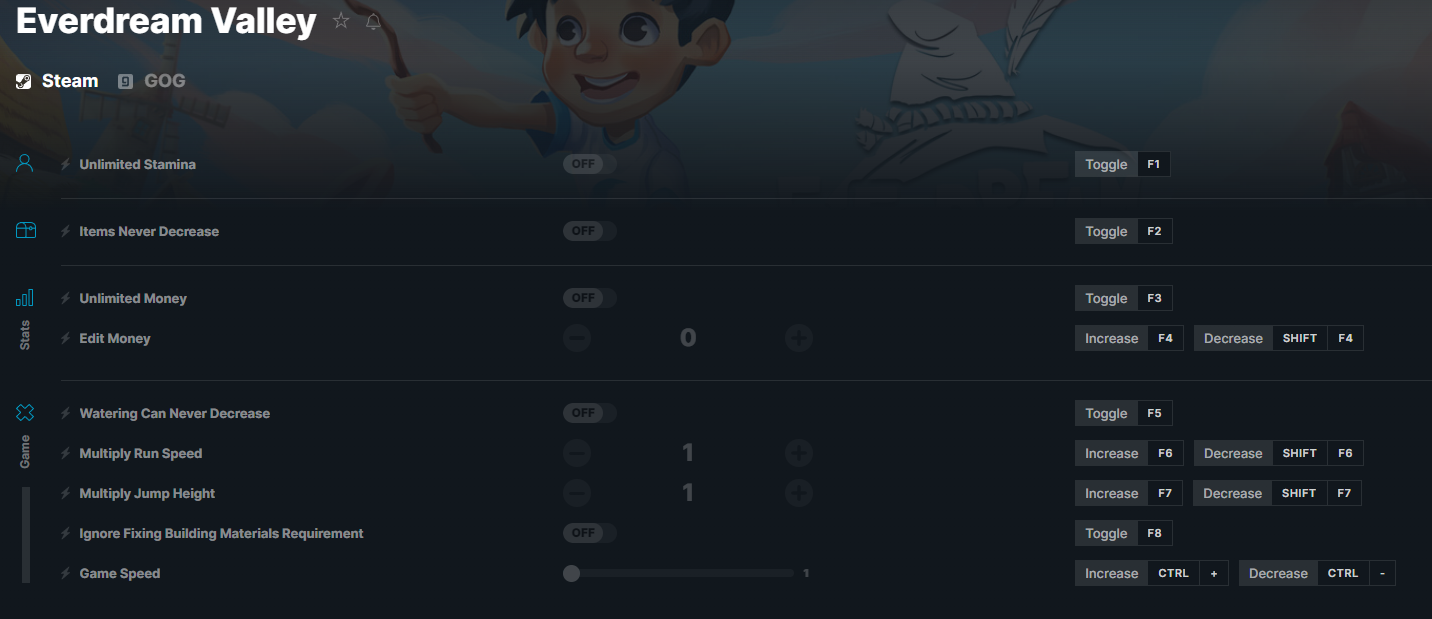This screenshot has width=1432, height=619.
Task: Enable Items Never Decrease switch
Action: click(590, 231)
